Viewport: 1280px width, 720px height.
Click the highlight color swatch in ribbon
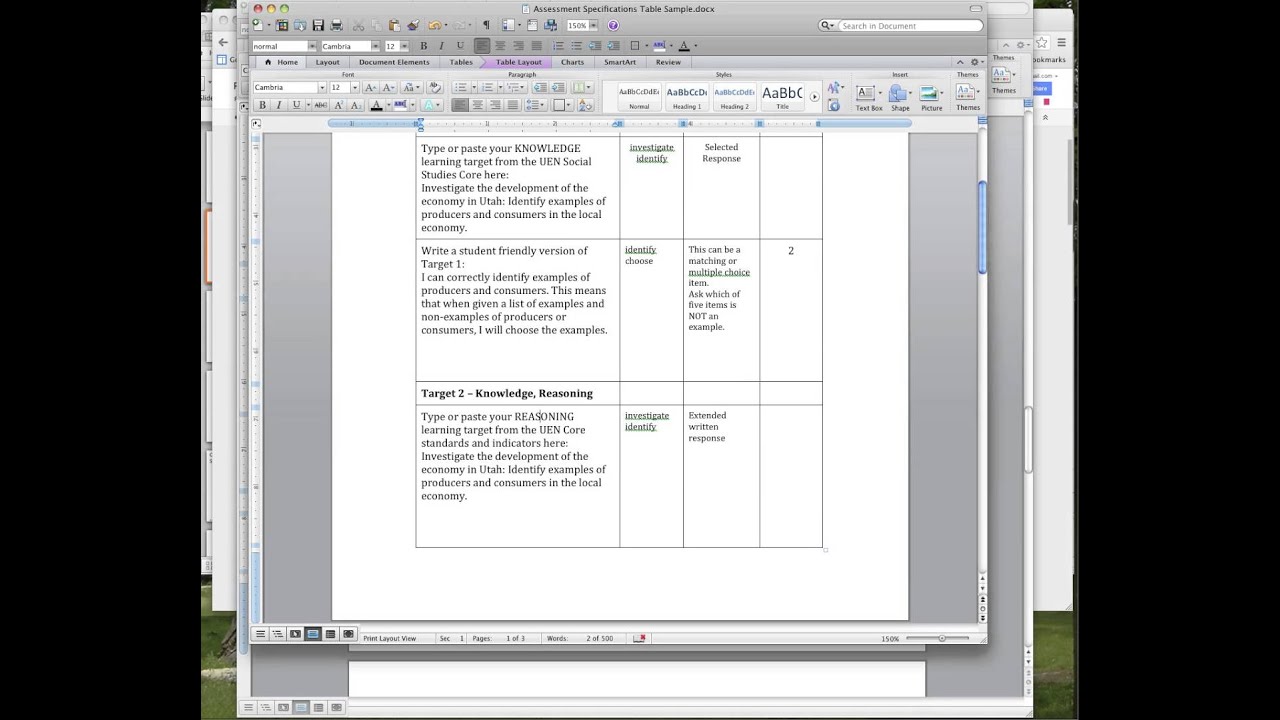(400, 105)
